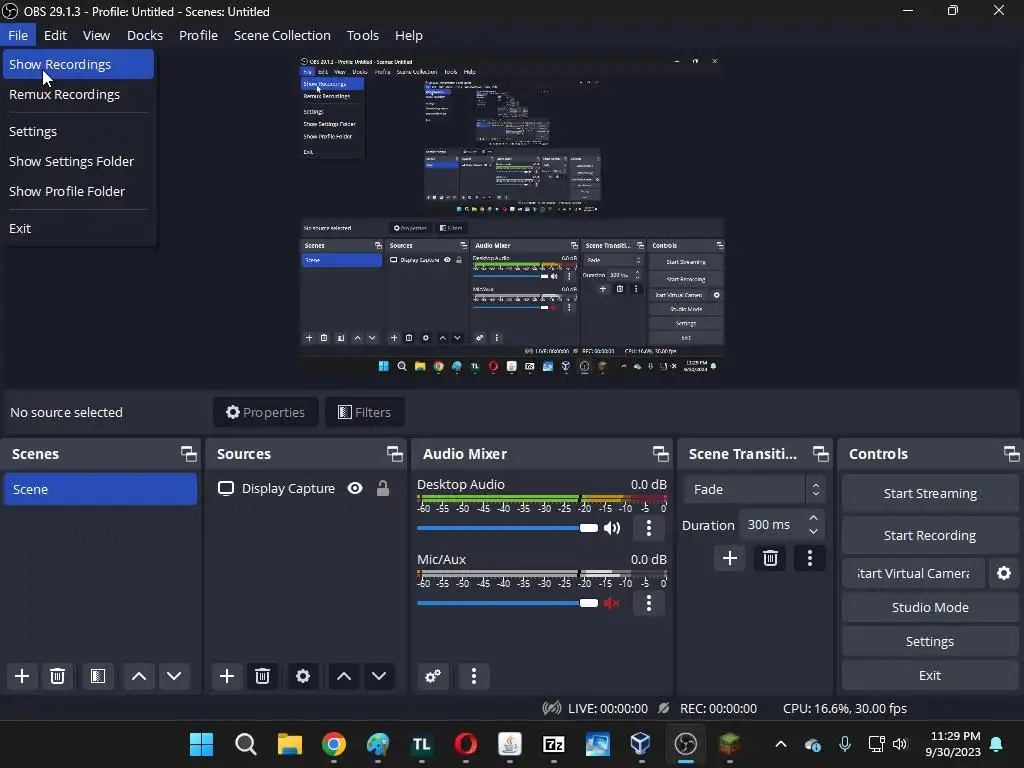
Task: Mute Desktop Audio speaker icon
Action: coord(612,528)
